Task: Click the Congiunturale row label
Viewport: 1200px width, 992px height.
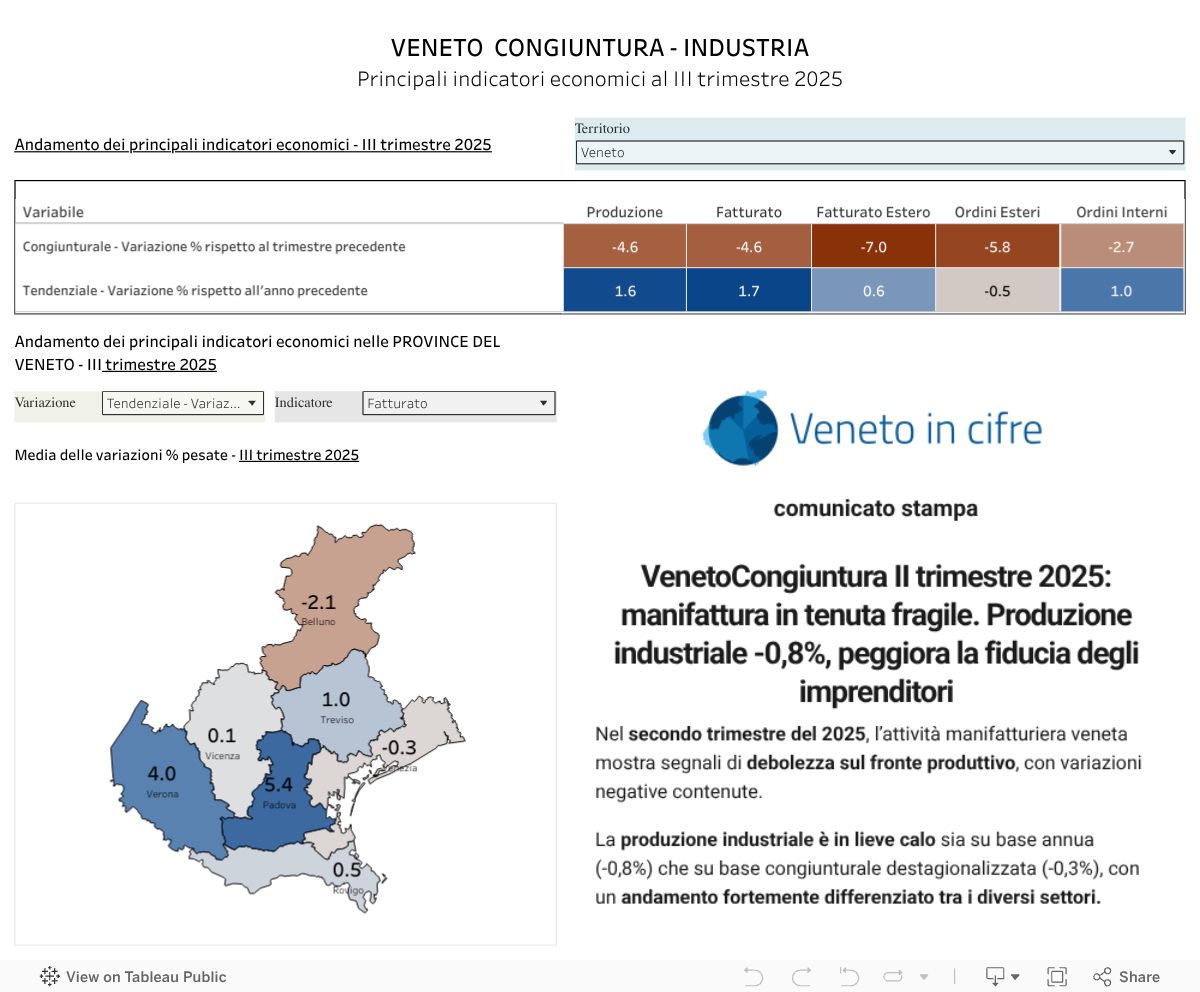Action: click(x=214, y=246)
